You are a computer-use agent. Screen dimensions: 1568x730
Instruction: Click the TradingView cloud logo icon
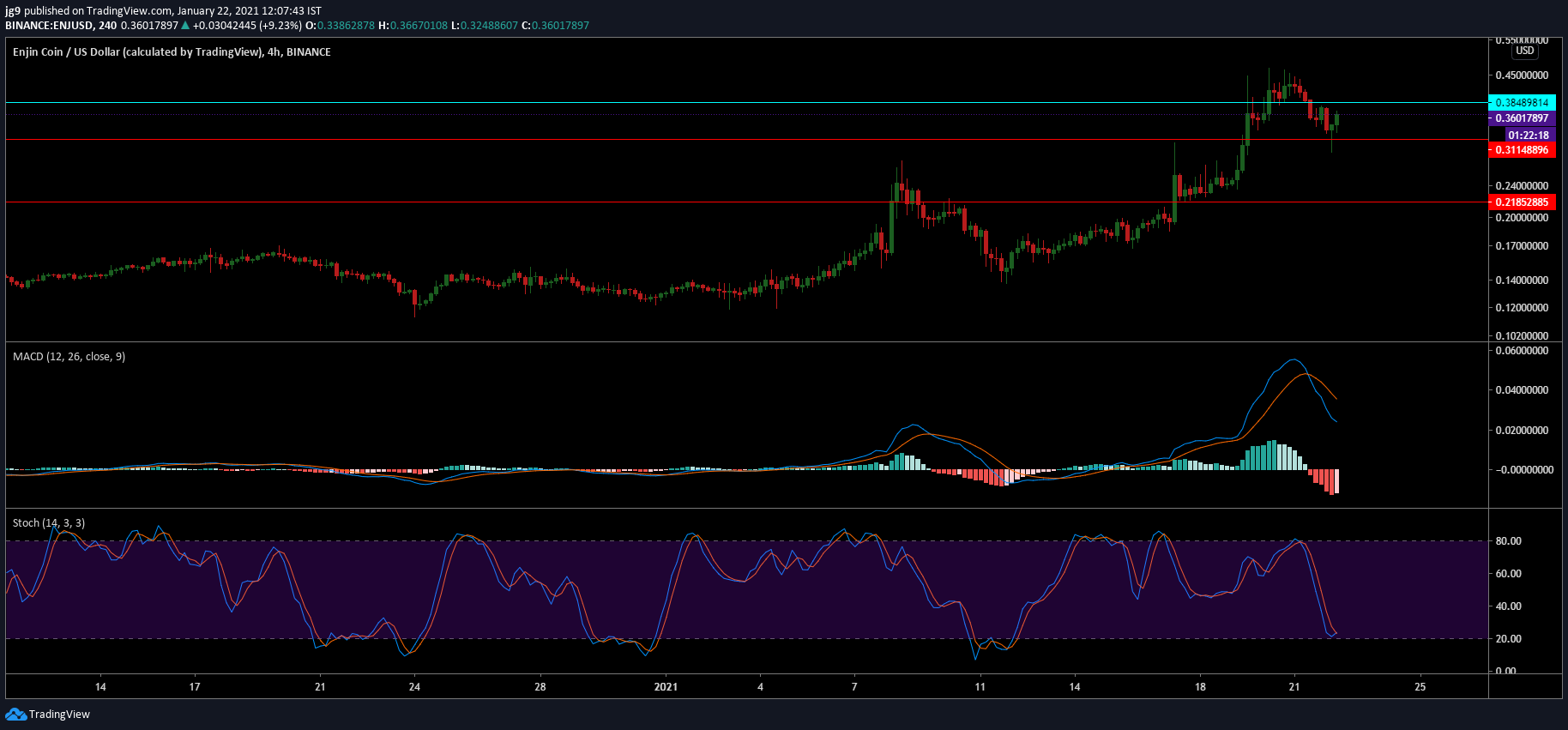click(15, 714)
